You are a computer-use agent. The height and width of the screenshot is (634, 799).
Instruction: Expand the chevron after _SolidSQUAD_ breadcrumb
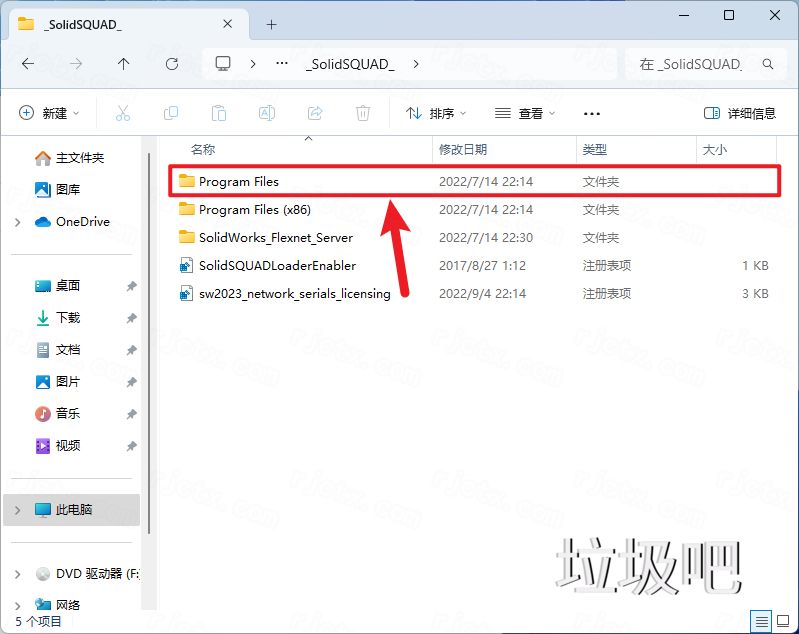416,64
